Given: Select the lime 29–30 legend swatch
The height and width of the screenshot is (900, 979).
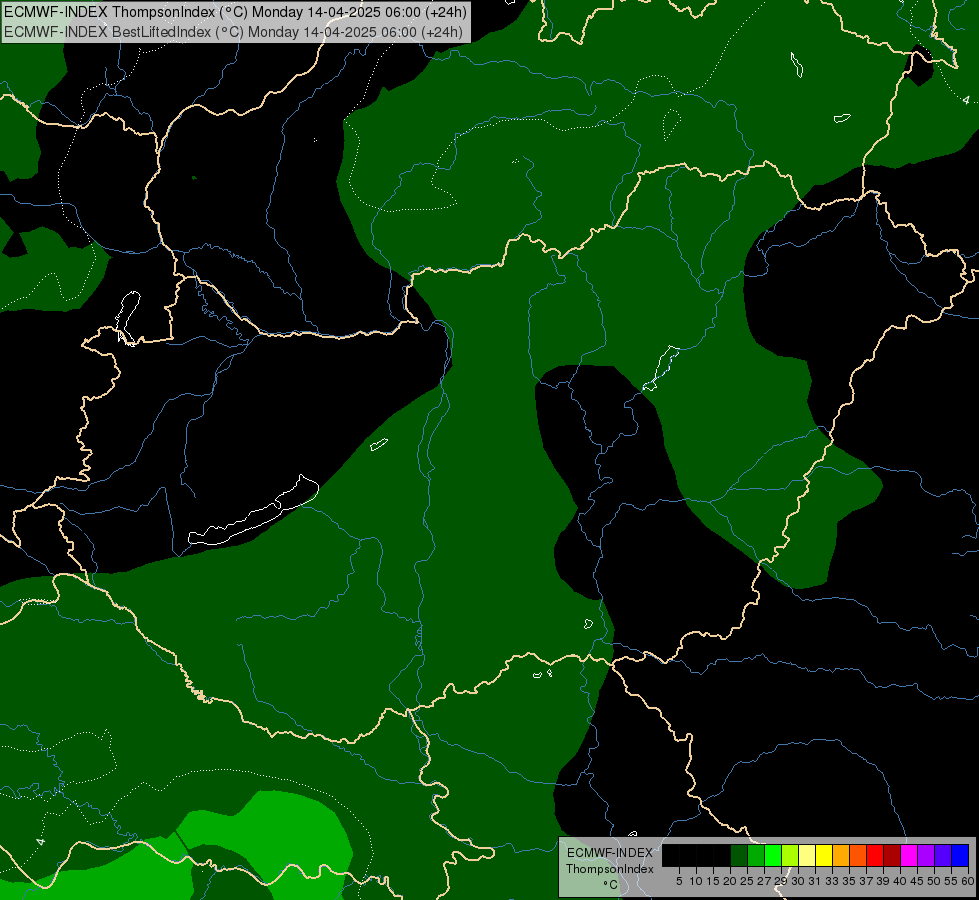Looking at the screenshot, I should click(790, 855).
